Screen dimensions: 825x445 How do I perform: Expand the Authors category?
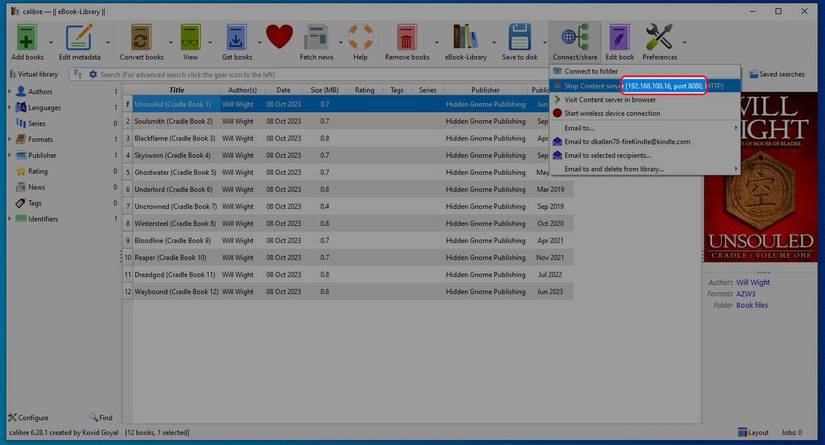point(9,92)
